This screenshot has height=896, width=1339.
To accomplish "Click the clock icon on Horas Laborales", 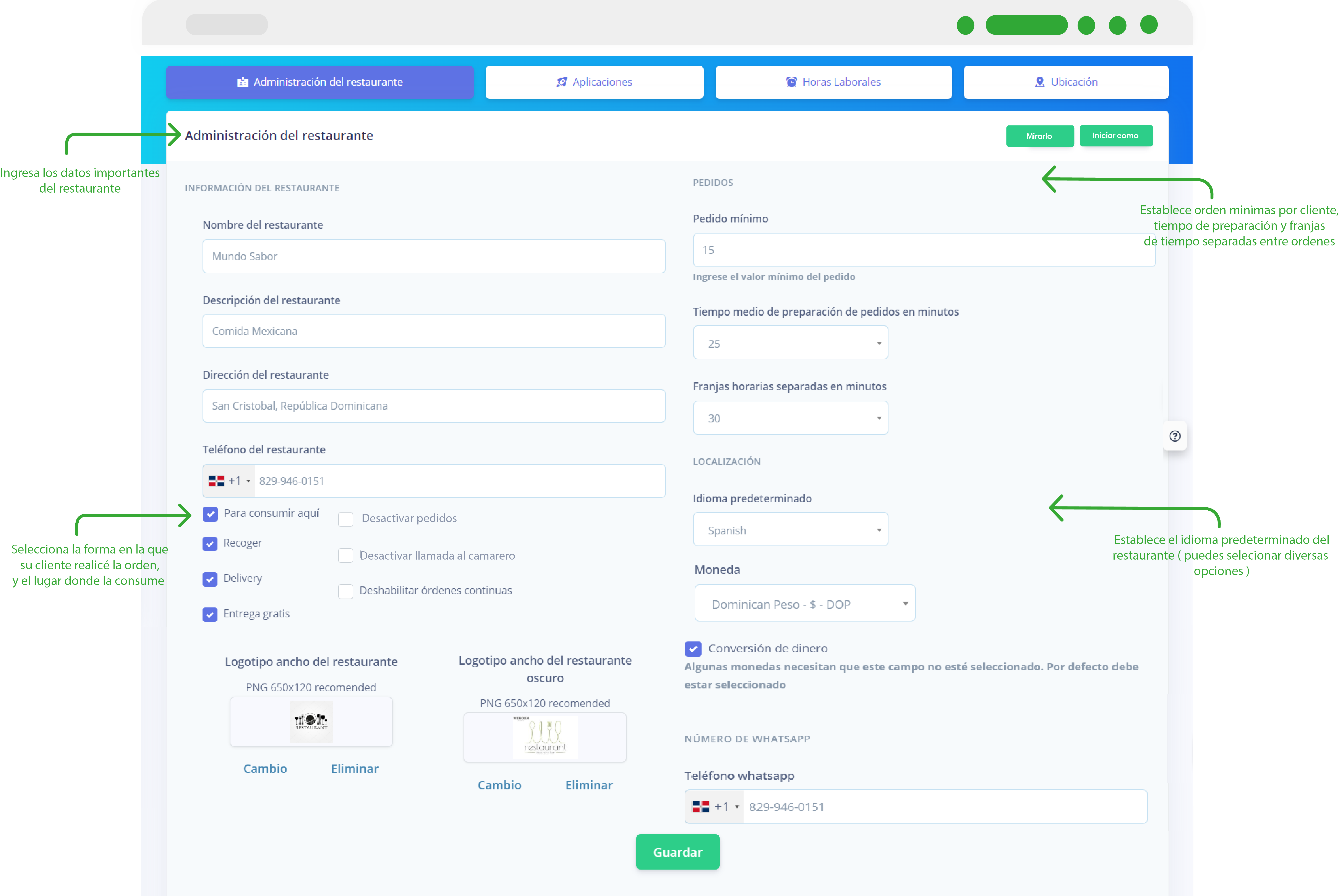I will tap(791, 82).
